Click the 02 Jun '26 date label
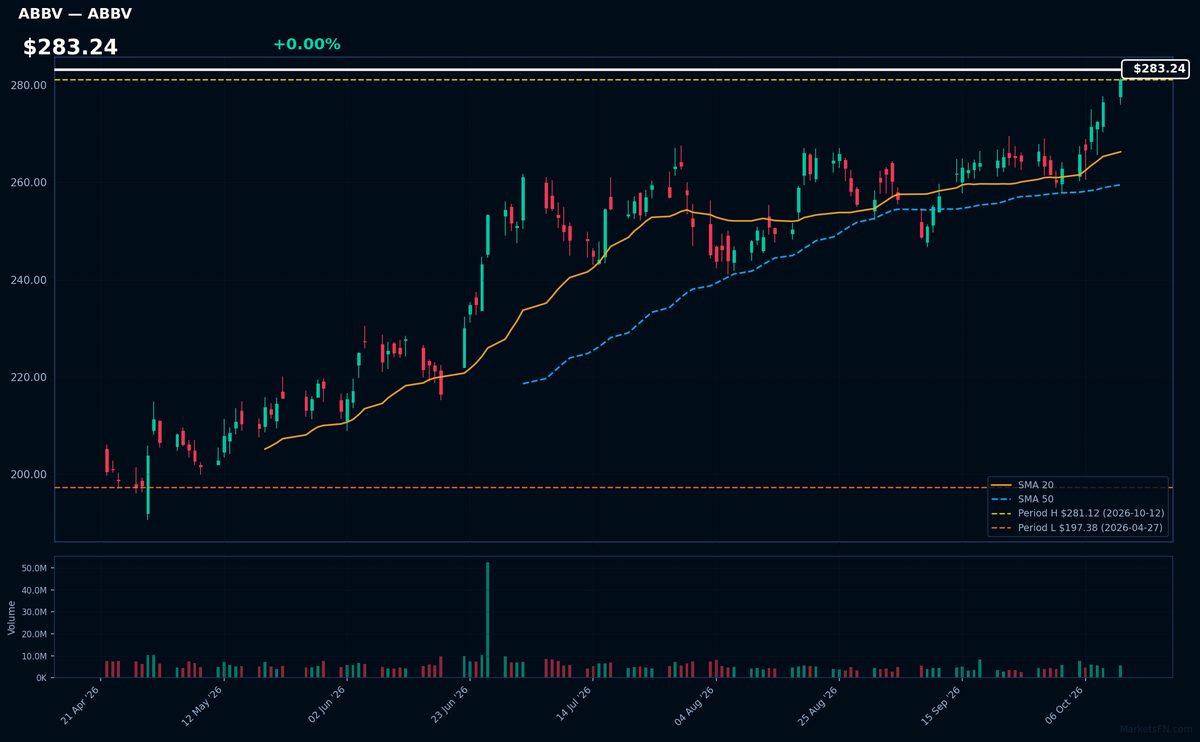 tap(326, 705)
